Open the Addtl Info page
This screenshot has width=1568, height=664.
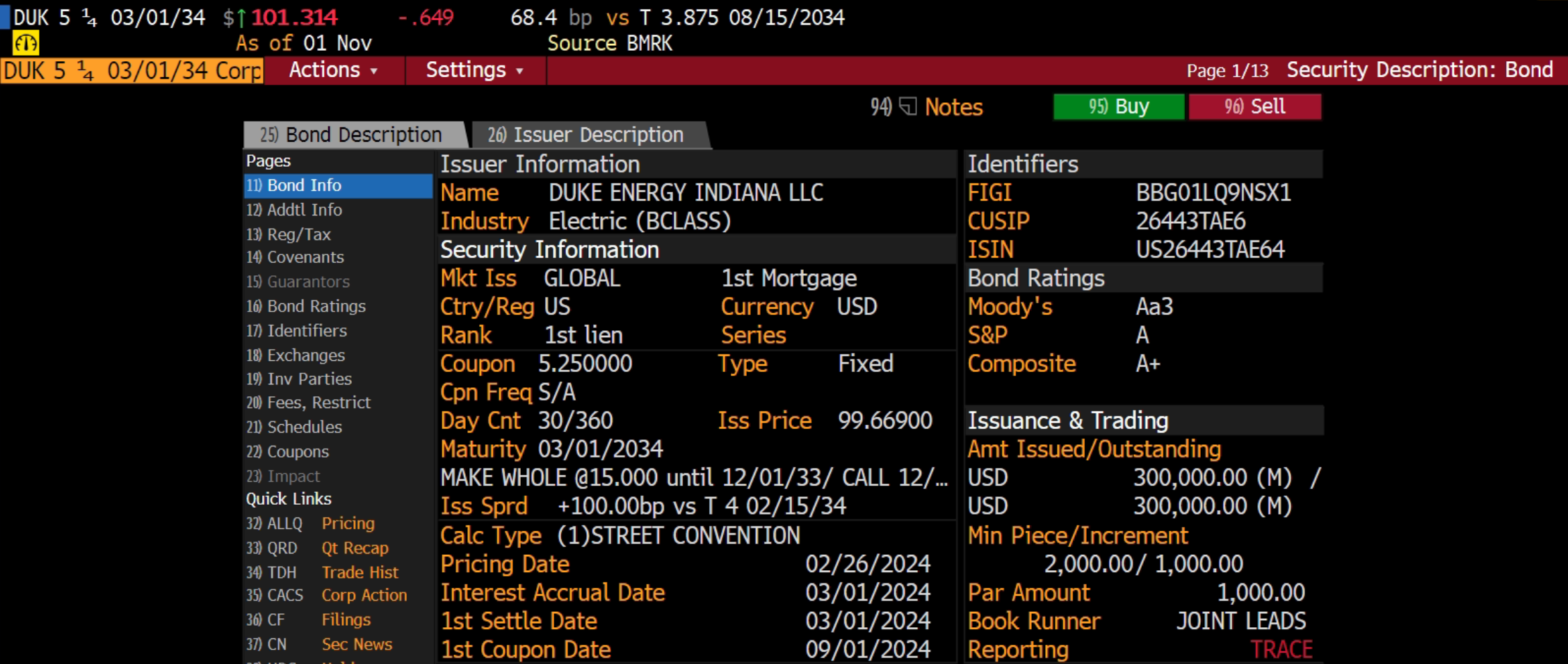pyautogui.click(x=305, y=210)
